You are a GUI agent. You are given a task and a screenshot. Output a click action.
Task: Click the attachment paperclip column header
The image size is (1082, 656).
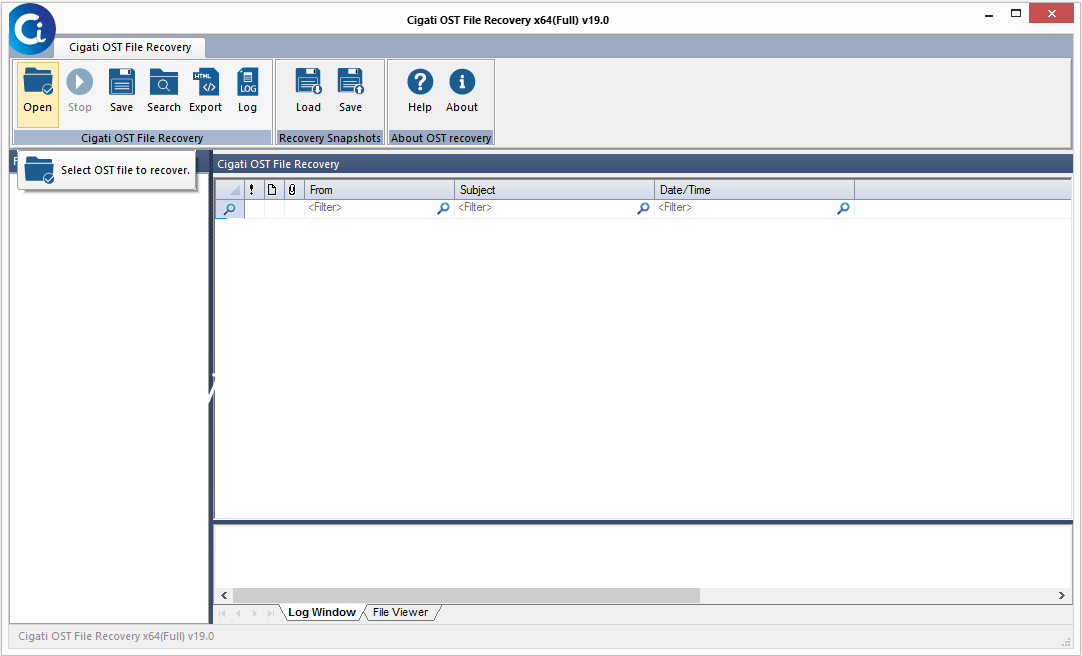point(293,190)
